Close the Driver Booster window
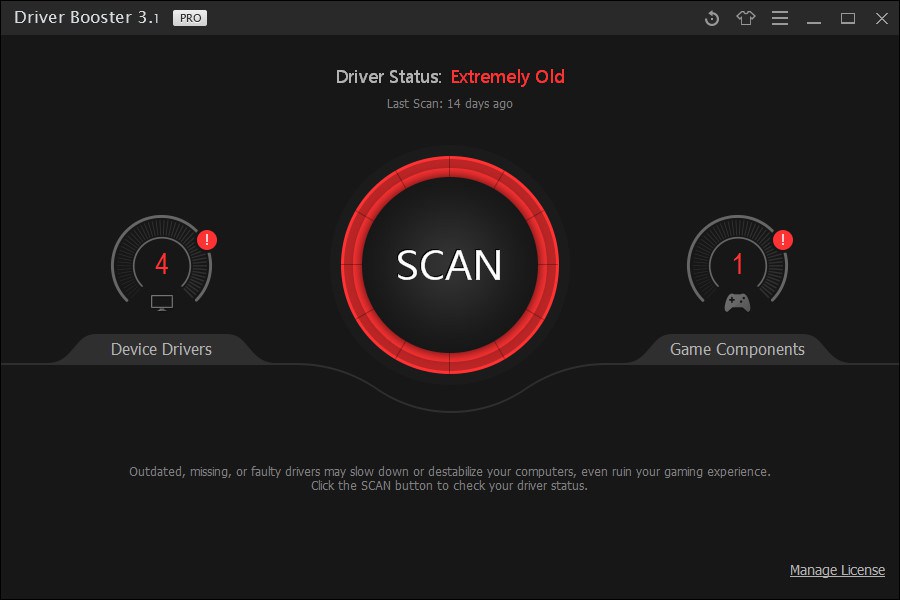The image size is (900, 600). (x=881, y=18)
